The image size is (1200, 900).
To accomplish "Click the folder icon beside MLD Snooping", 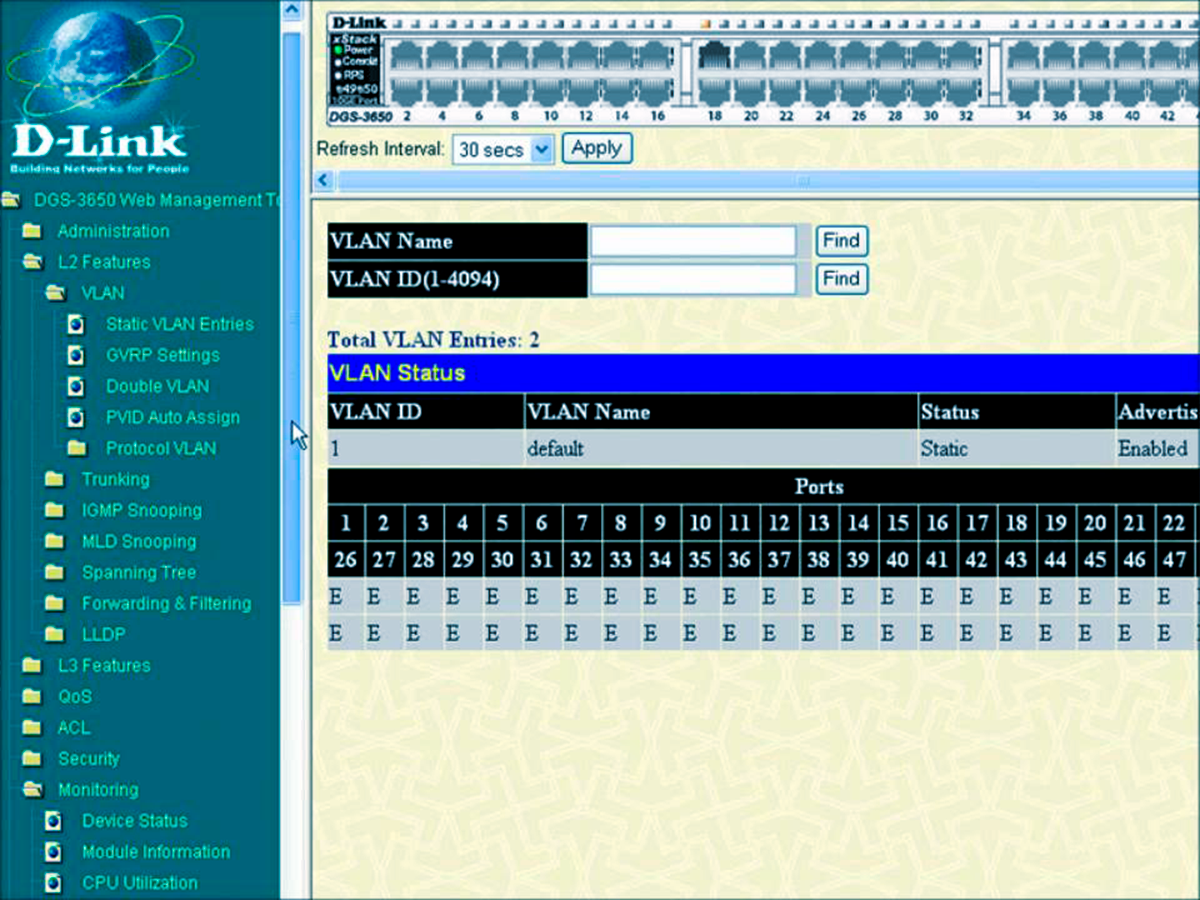I will click(56, 541).
